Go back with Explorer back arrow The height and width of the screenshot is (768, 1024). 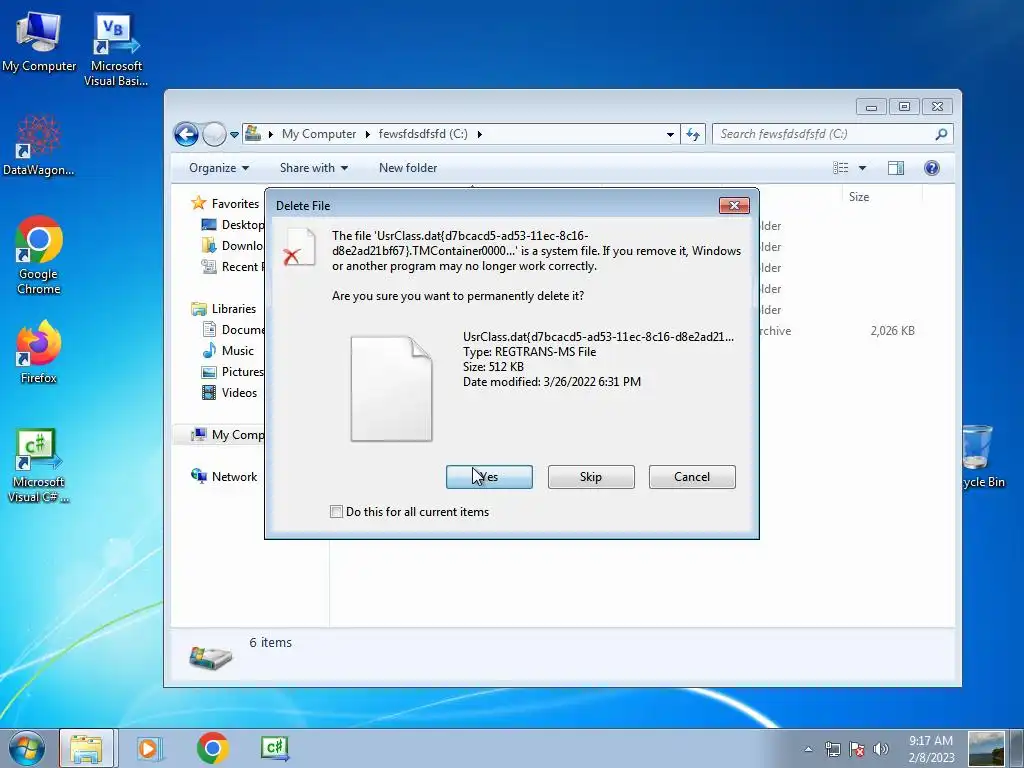click(186, 135)
